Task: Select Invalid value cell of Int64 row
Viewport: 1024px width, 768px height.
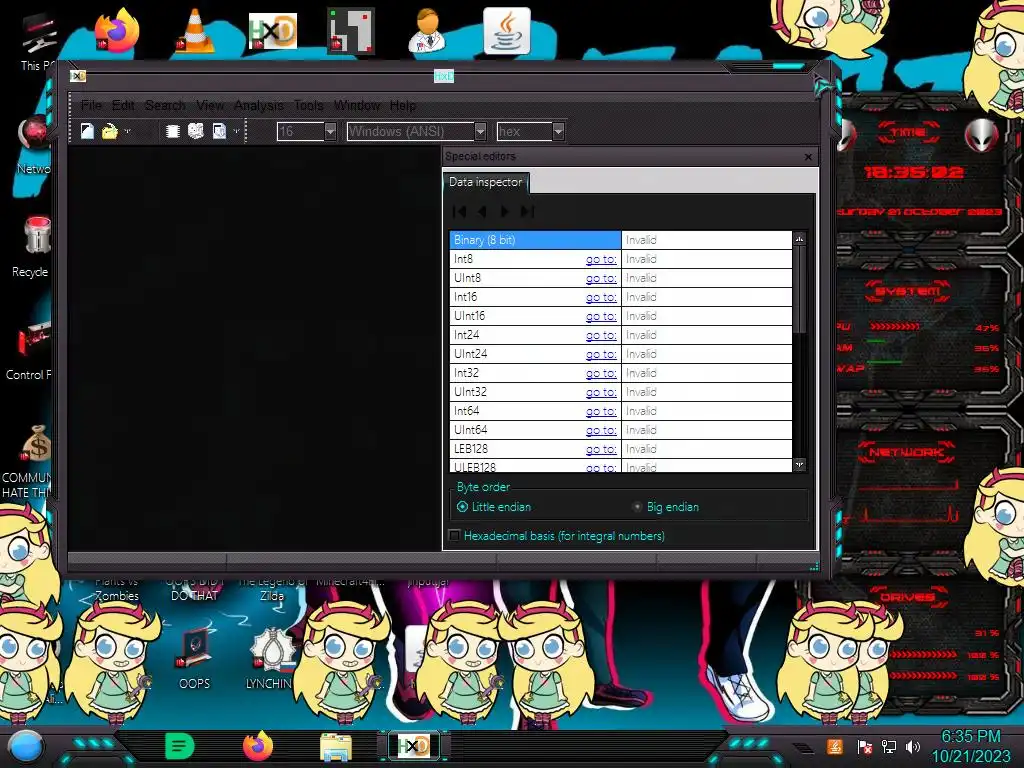Action: coord(707,411)
